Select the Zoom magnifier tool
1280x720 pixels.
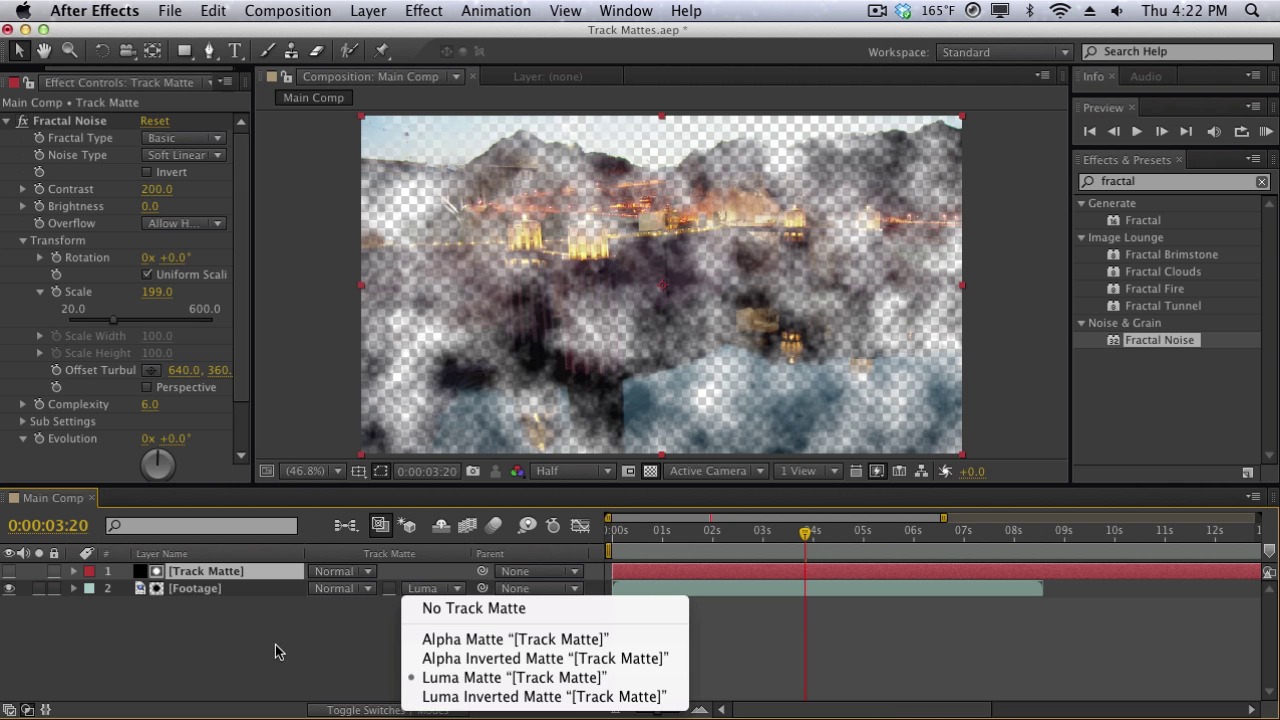tap(70, 51)
